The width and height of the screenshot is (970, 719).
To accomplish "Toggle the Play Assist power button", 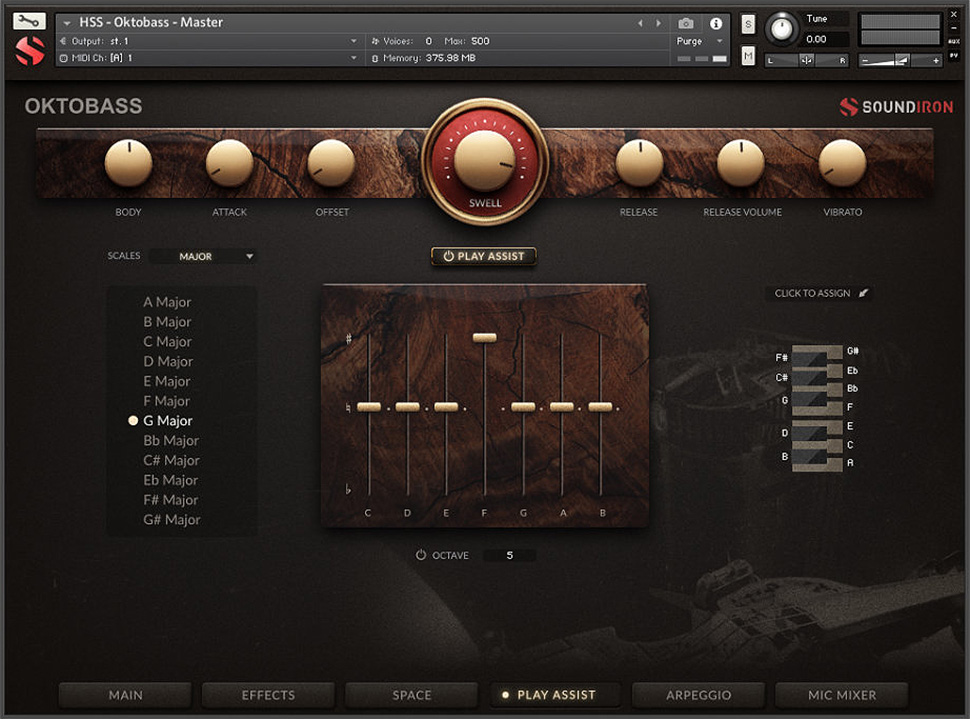I will tap(484, 256).
